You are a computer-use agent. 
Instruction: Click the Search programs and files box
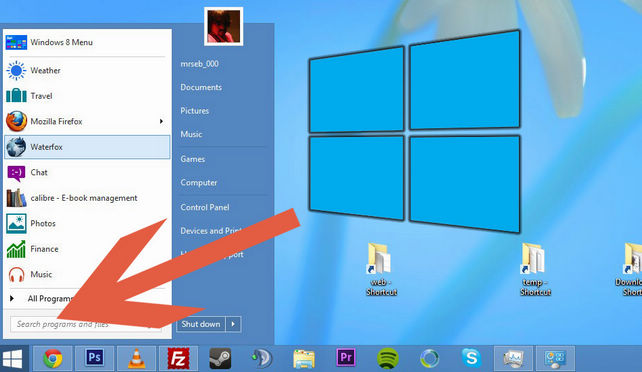click(x=86, y=324)
